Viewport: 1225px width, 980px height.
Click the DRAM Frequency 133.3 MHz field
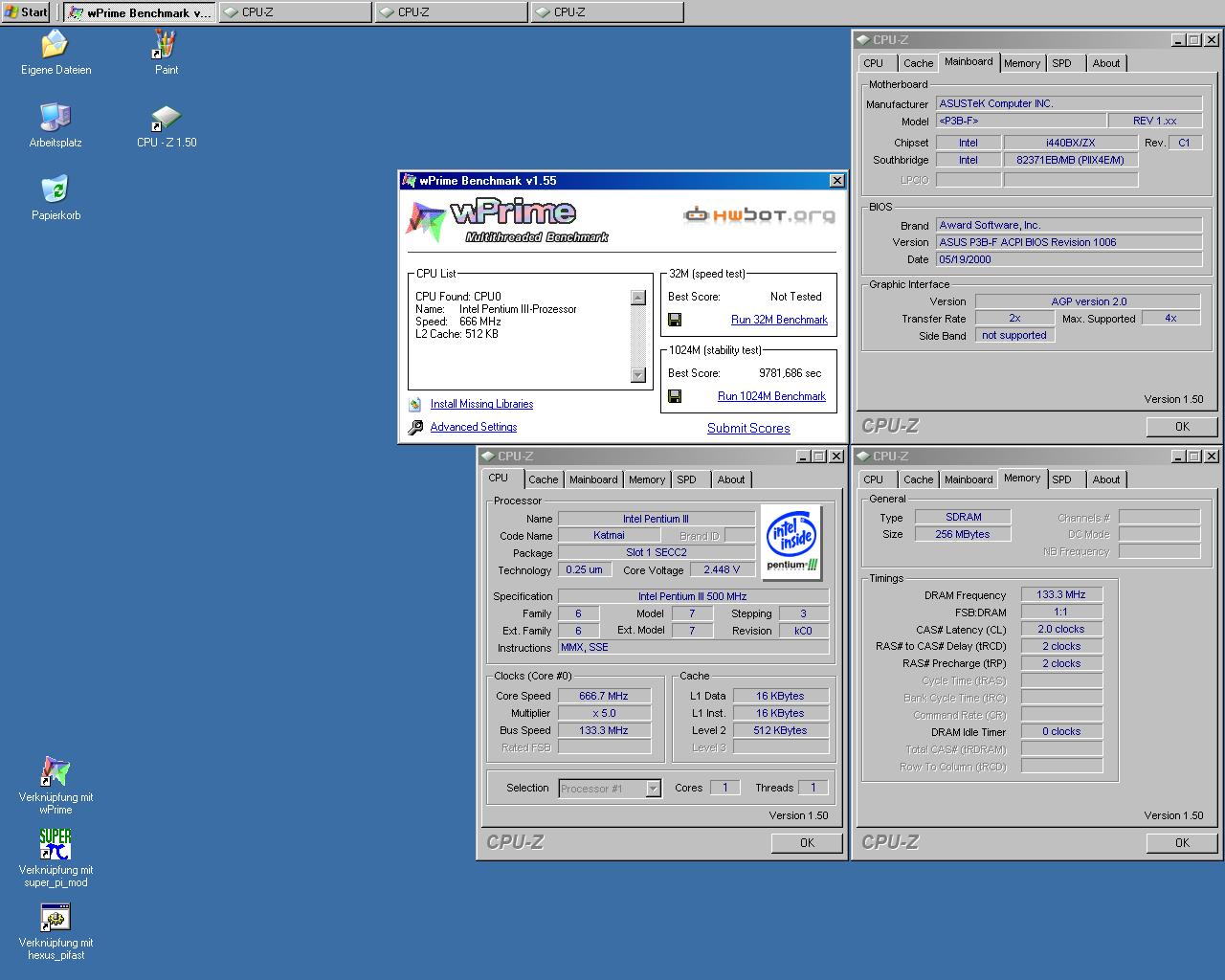(1061, 595)
